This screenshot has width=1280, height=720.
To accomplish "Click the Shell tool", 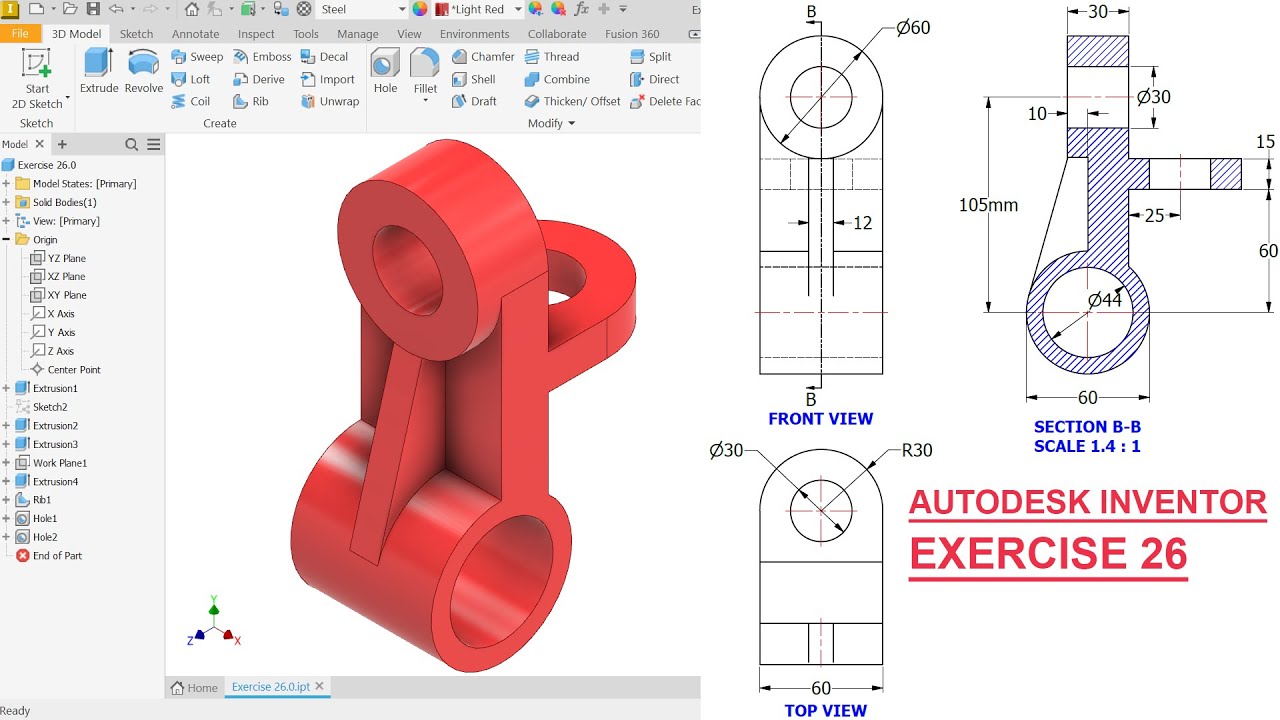I will pos(473,79).
